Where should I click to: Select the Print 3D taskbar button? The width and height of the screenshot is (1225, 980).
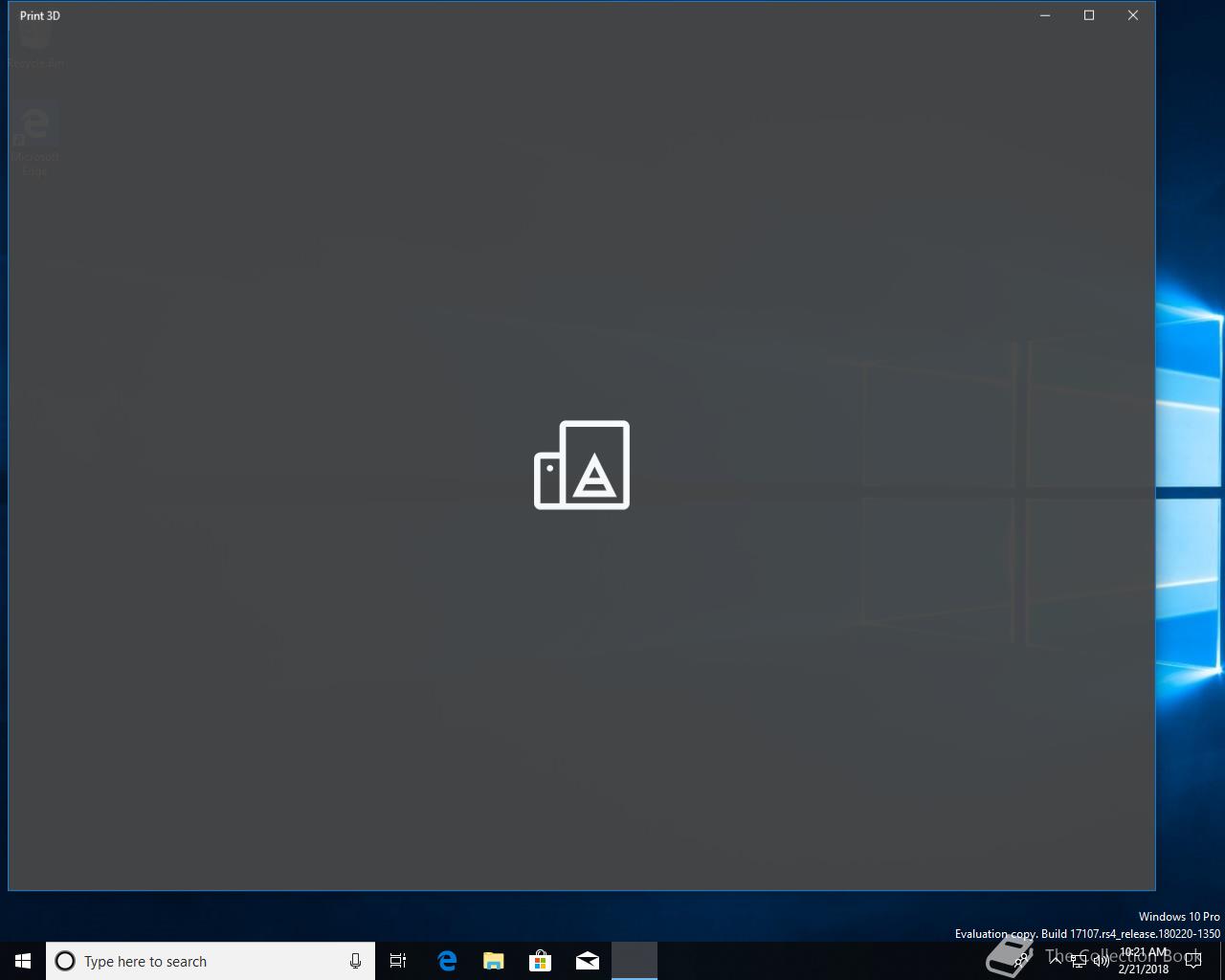(x=635, y=961)
